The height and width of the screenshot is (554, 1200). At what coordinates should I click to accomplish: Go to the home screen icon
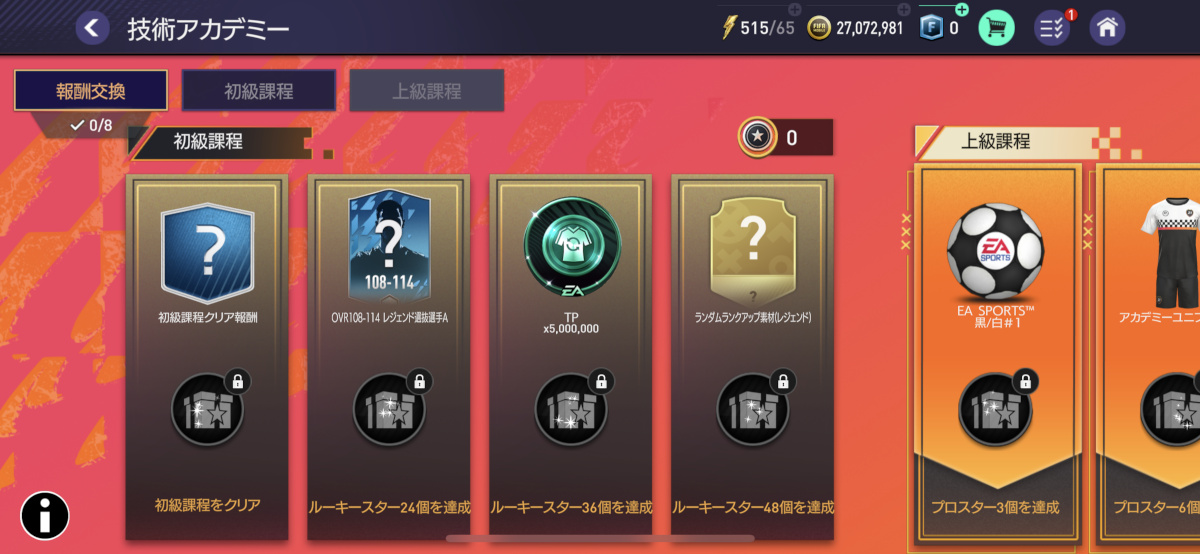click(x=1107, y=27)
